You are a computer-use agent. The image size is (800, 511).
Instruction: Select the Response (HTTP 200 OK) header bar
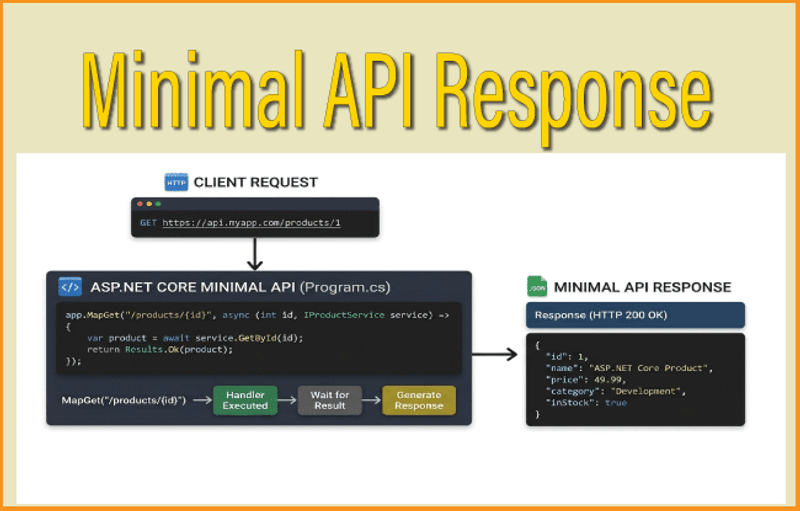(635, 315)
